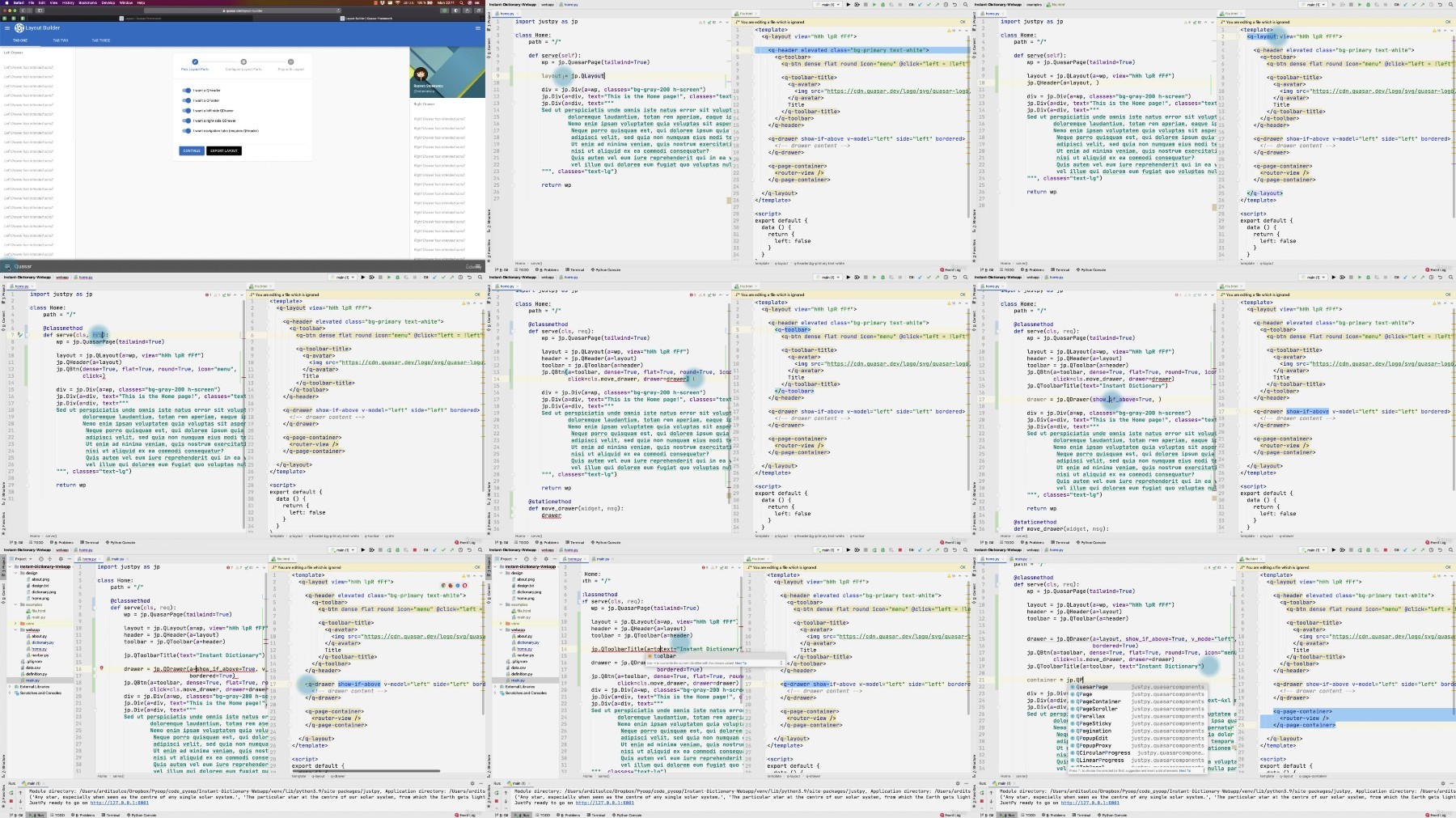Open left hamburger menu in Layout Builder header
This screenshot has height=818, width=1456.
pyautogui.click(x=7, y=28)
